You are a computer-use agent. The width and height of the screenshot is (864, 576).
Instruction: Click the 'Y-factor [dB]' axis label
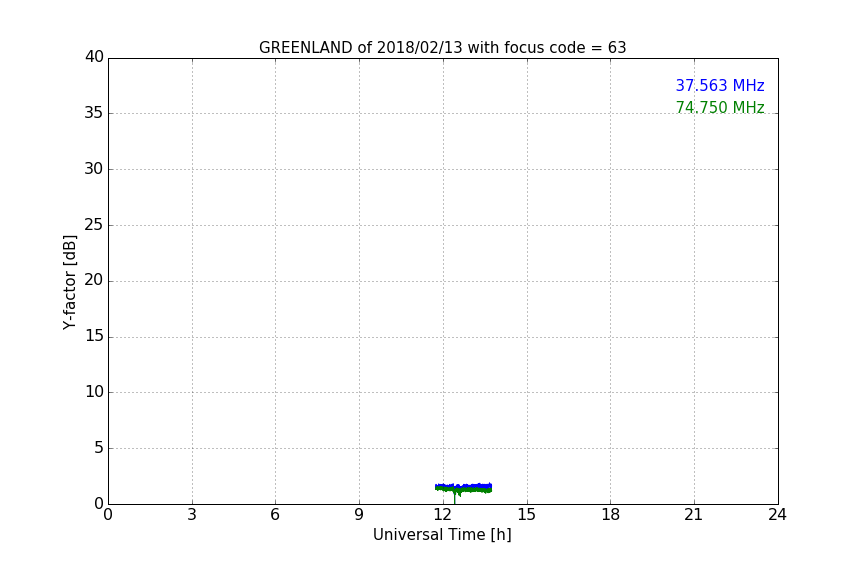tap(69, 282)
